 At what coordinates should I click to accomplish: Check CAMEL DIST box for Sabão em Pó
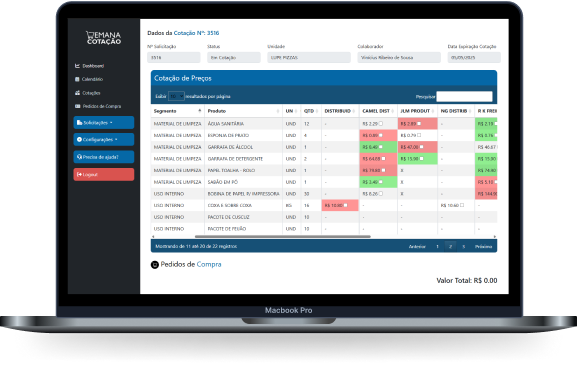pos(381,182)
